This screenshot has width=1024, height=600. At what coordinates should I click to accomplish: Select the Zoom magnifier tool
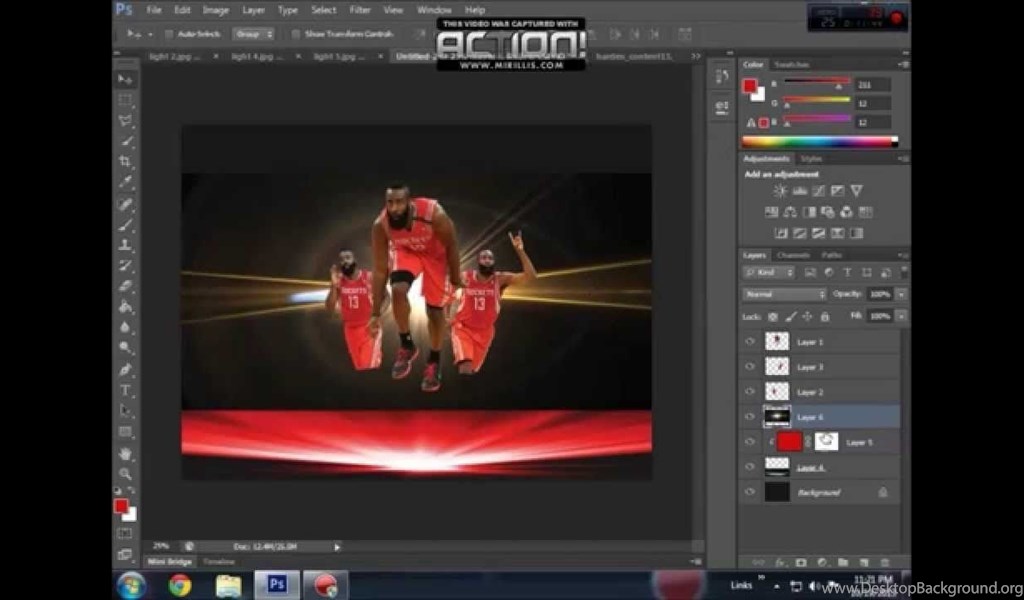click(x=125, y=474)
